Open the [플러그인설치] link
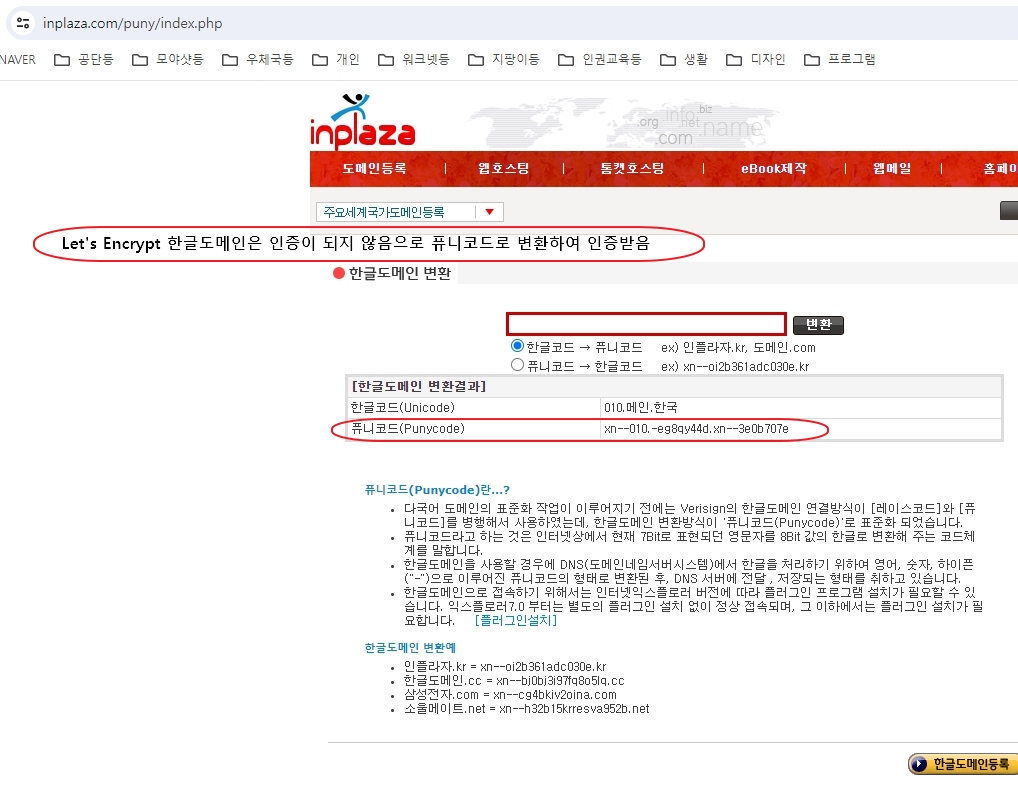 515,619
